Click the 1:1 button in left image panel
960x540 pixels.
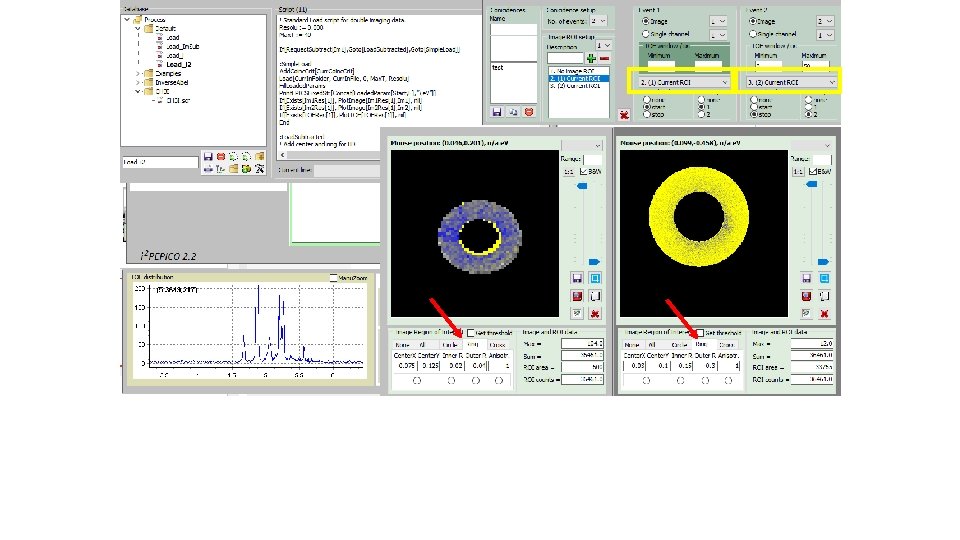(568, 172)
